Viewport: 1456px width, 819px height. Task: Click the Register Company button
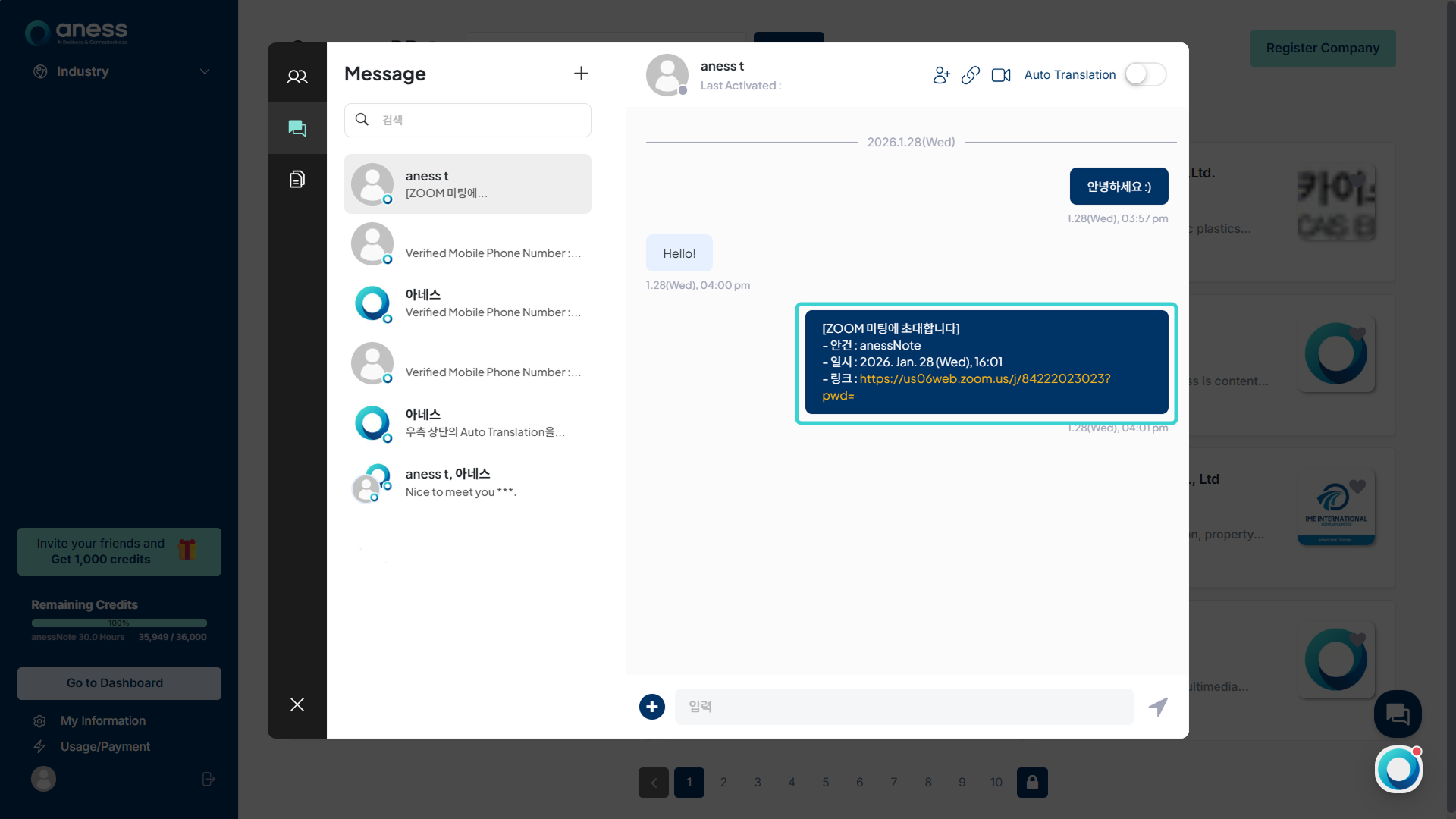pos(1323,48)
